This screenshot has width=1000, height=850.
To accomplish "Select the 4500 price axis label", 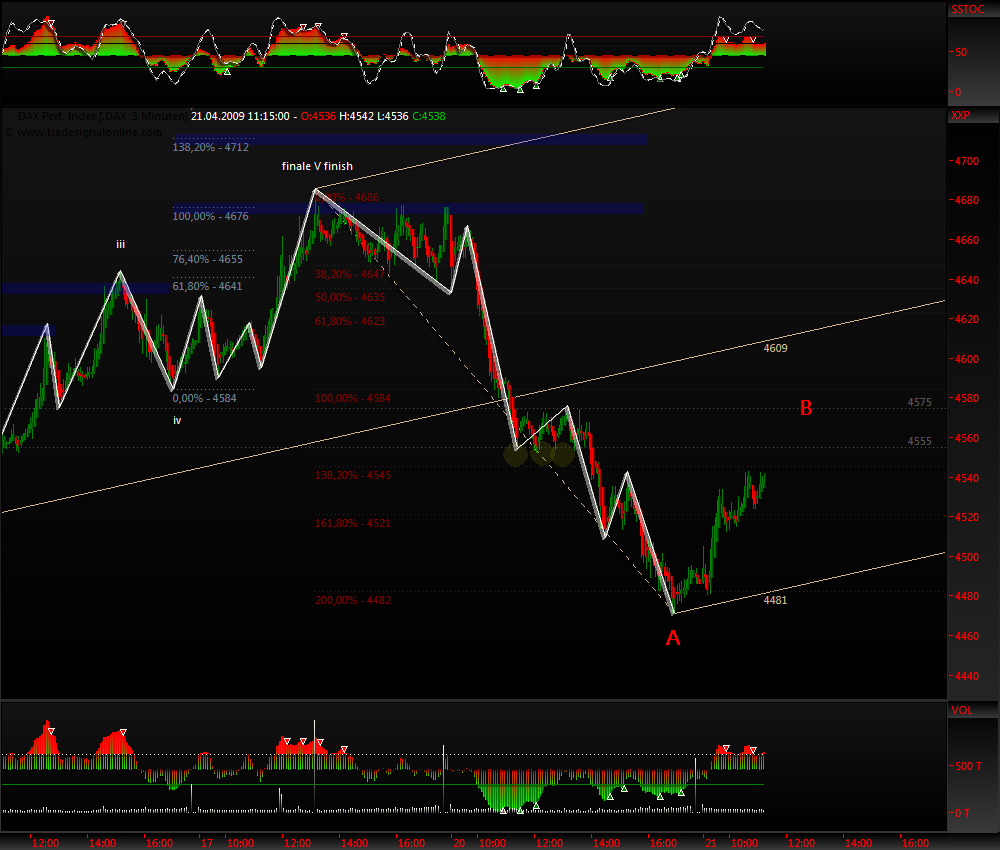I will tap(966, 557).
